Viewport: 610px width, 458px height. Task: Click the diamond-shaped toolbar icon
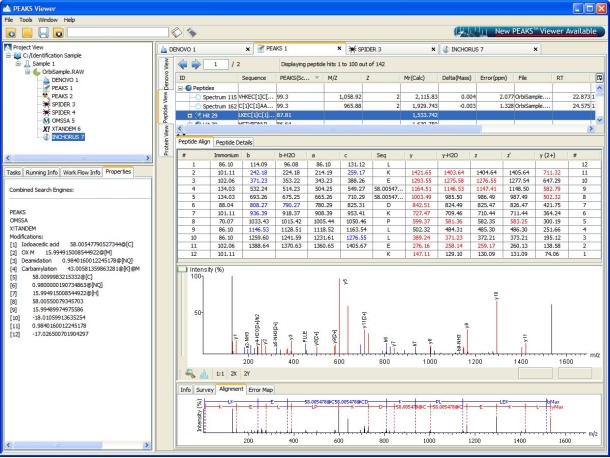tap(176, 32)
